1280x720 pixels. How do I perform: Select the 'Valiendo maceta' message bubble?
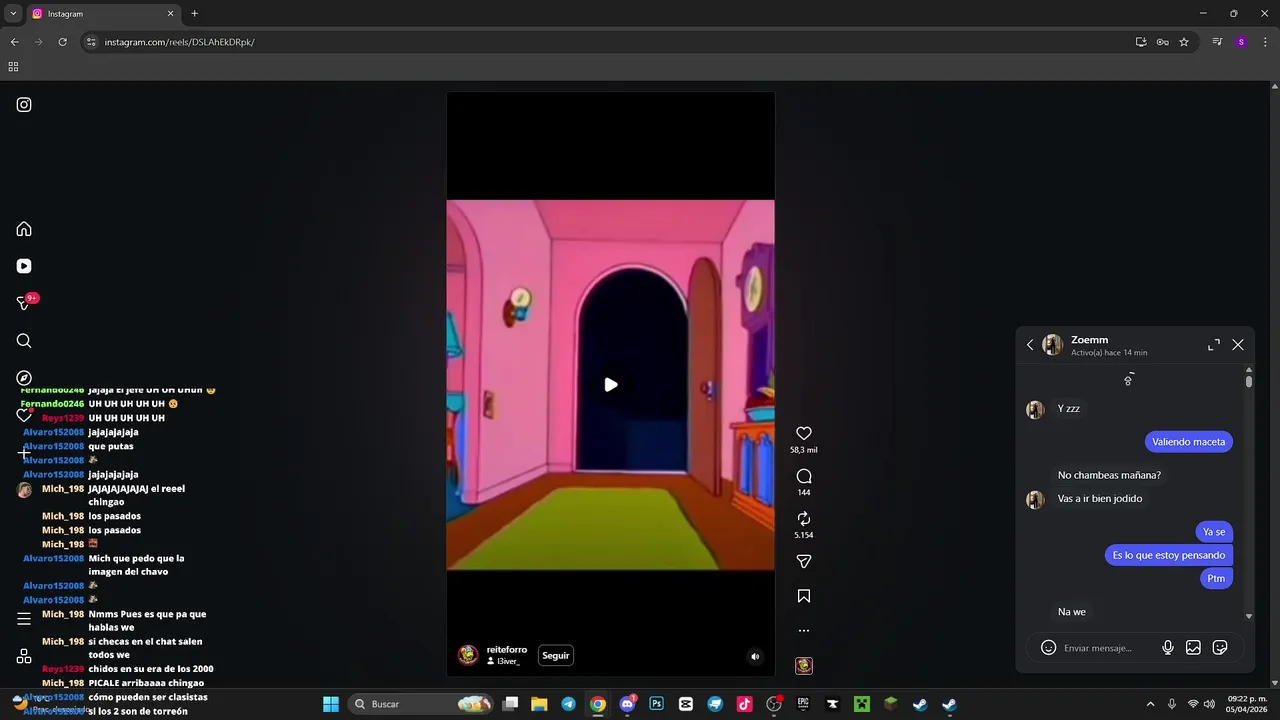(x=1188, y=442)
